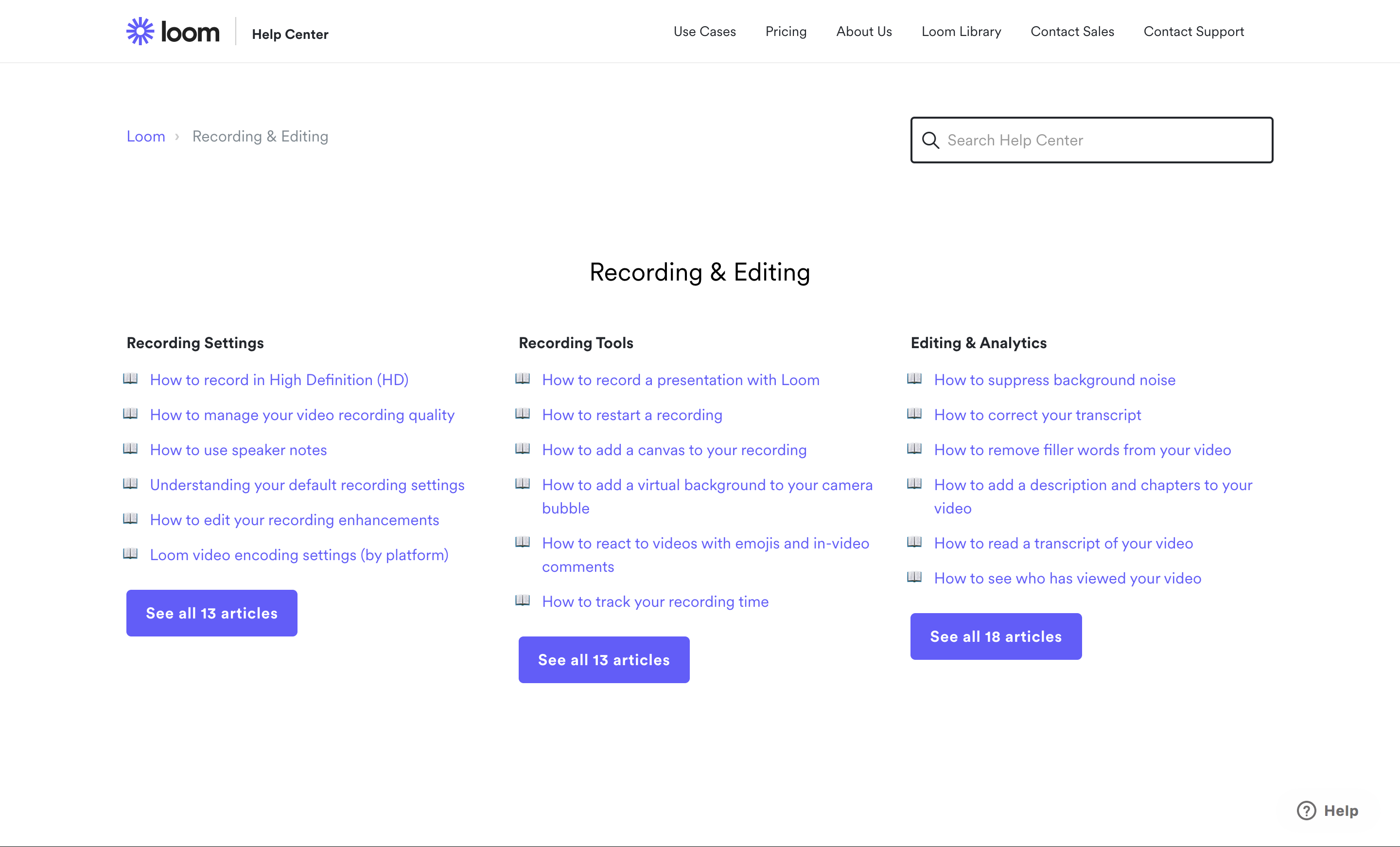Click See all 13 articles under Recording Settings
Screen dimensions: 1400x847
click(212, 613)
